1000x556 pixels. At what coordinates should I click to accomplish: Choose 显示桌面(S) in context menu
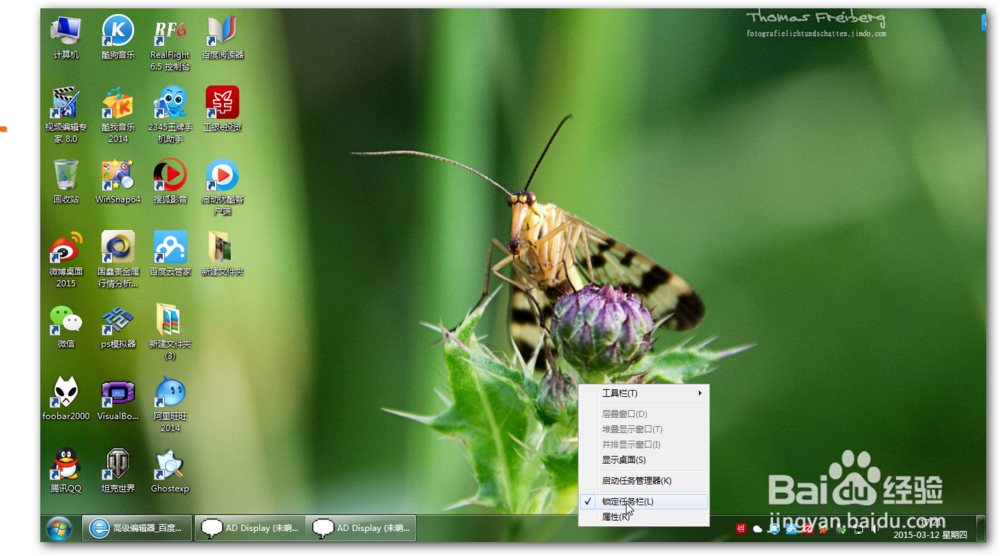(643, 460)
